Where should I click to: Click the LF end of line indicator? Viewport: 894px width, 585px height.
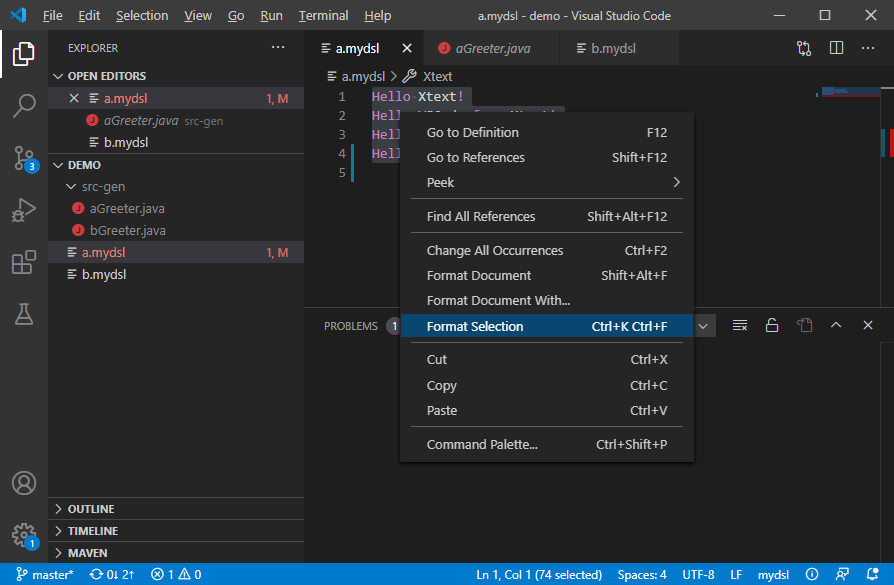coord(736,574)
